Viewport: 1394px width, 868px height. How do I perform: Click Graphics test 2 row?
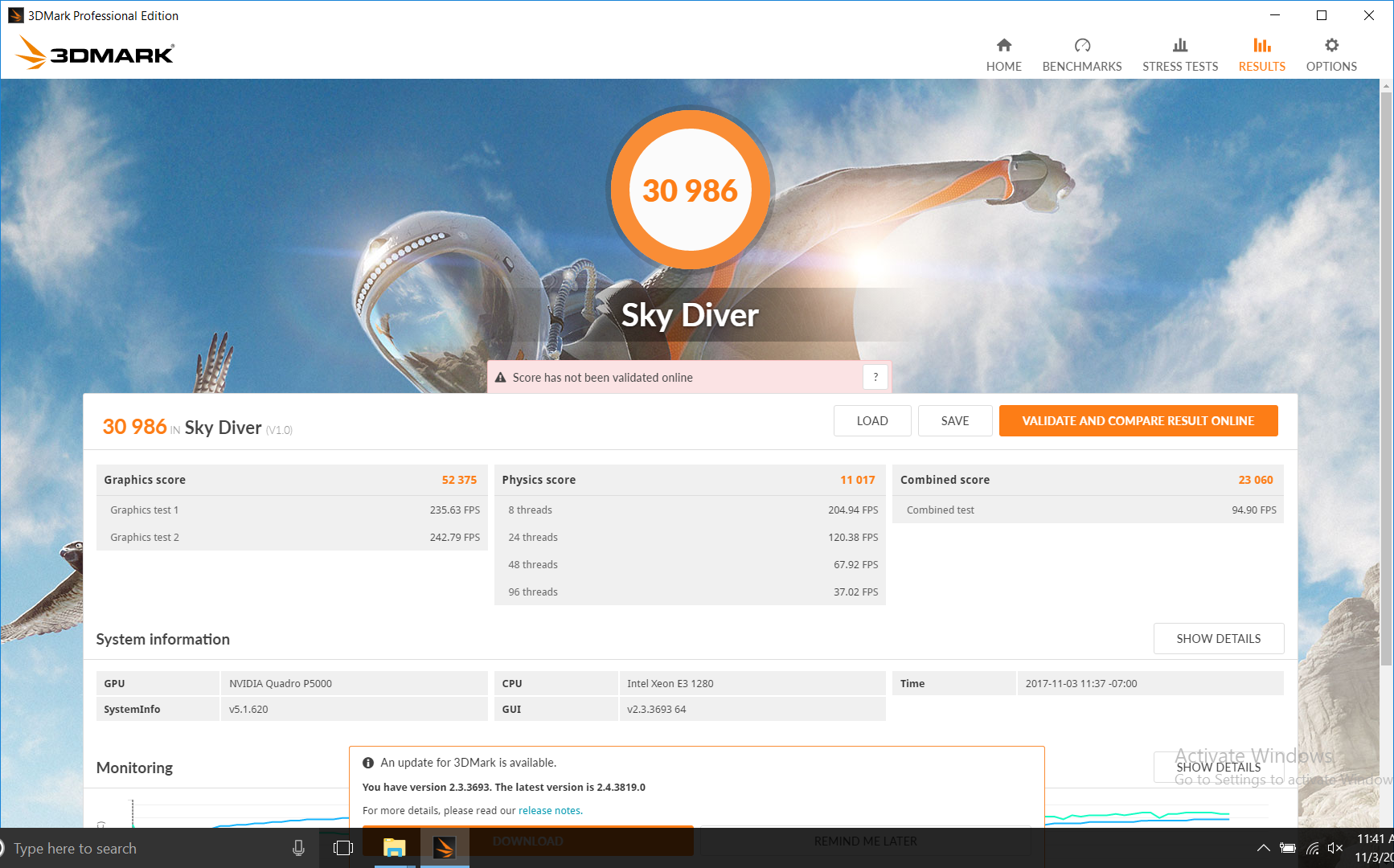[x=292, y=537]
